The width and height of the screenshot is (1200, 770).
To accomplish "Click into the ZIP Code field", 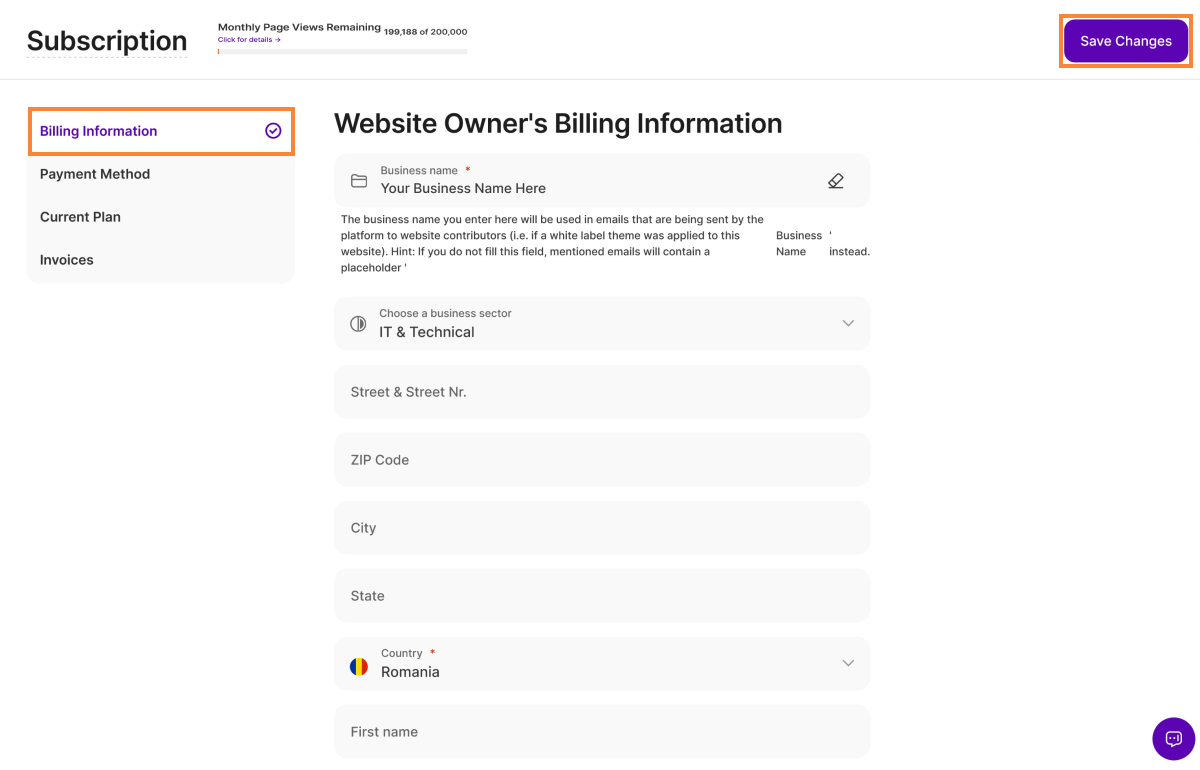I will pyautogui.click(x=600, y=460).
